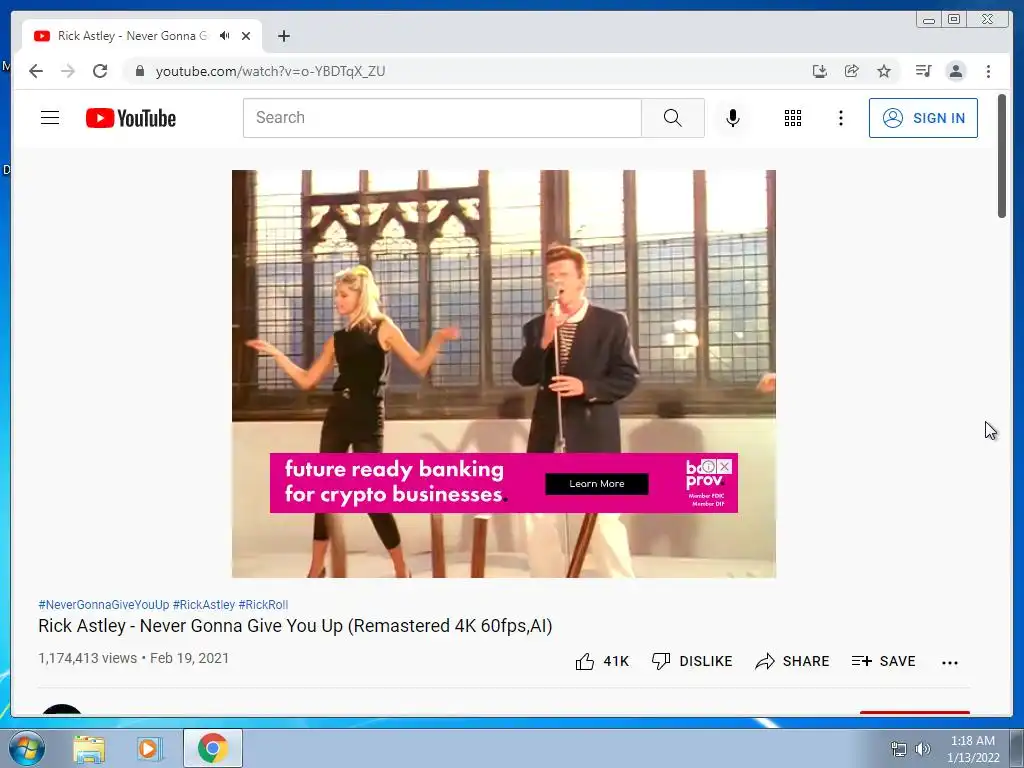This screenshot has width=1024, height=768.
Task: Open the #NeverGonnaGiveYouUp hashtag
Action: [104, 605]
